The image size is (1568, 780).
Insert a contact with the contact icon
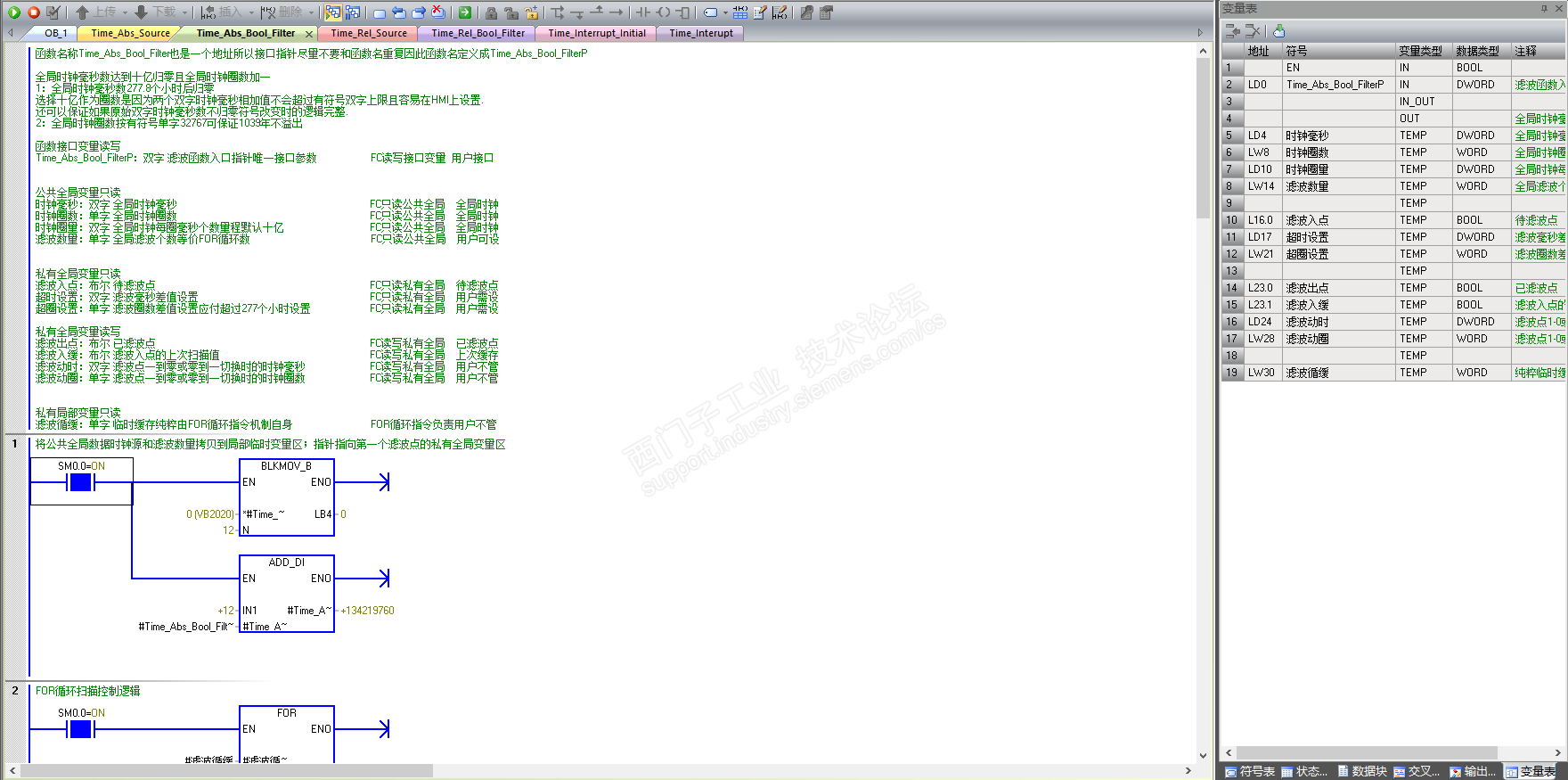coord(643,12)
